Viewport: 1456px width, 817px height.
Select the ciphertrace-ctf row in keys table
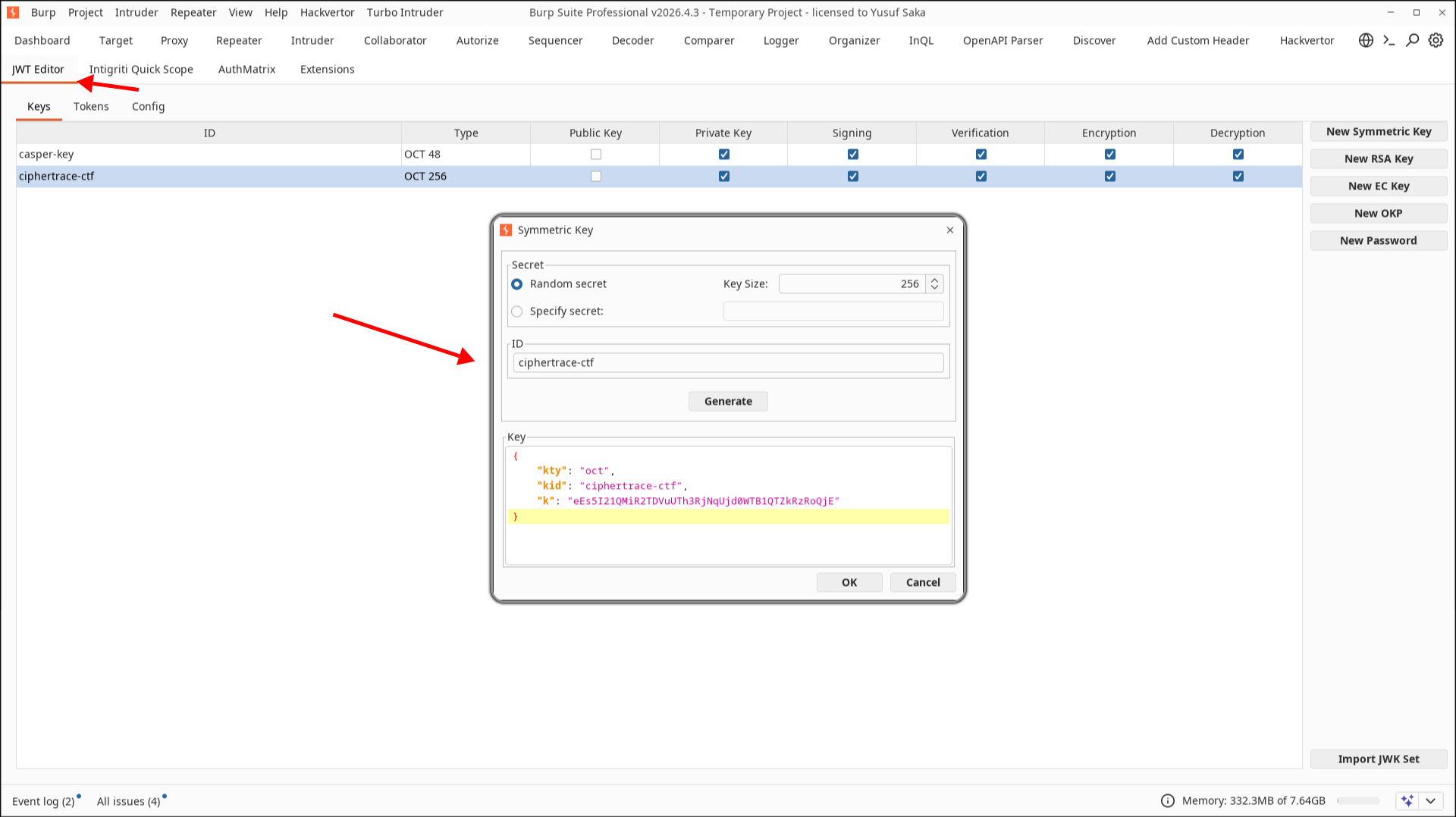659,177
